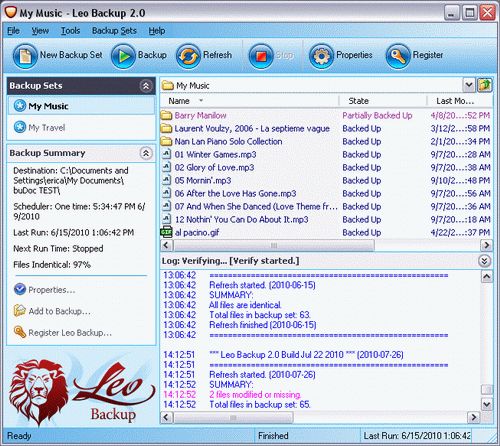Open the Backup Sets menu
Viewport: 500px width, 446px height.
(x=114, y=31)
